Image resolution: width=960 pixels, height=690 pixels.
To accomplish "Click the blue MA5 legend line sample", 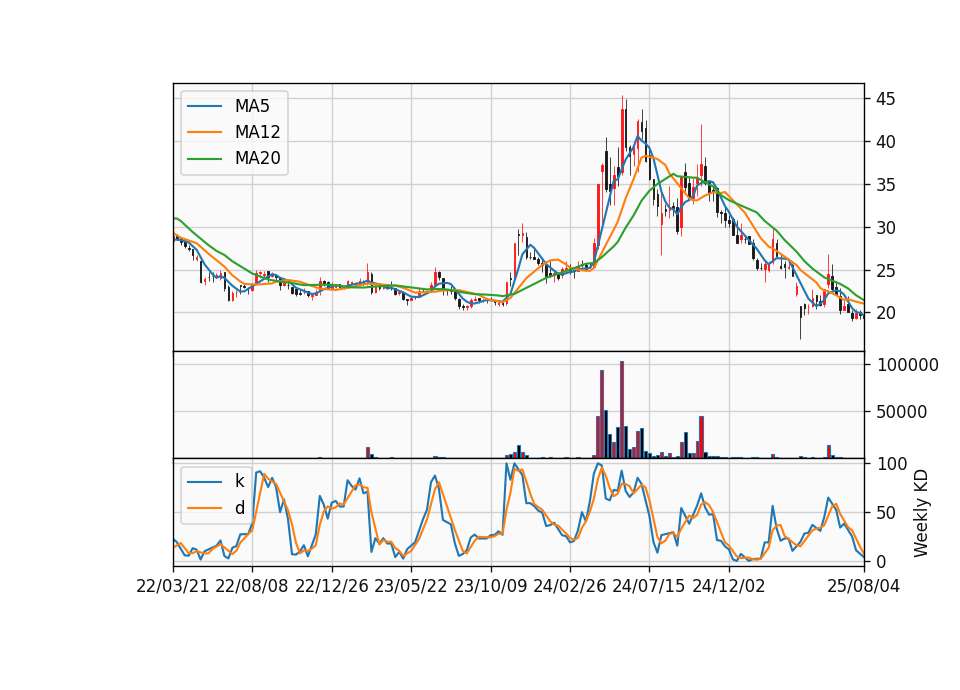I will click(x=204, y=106).
